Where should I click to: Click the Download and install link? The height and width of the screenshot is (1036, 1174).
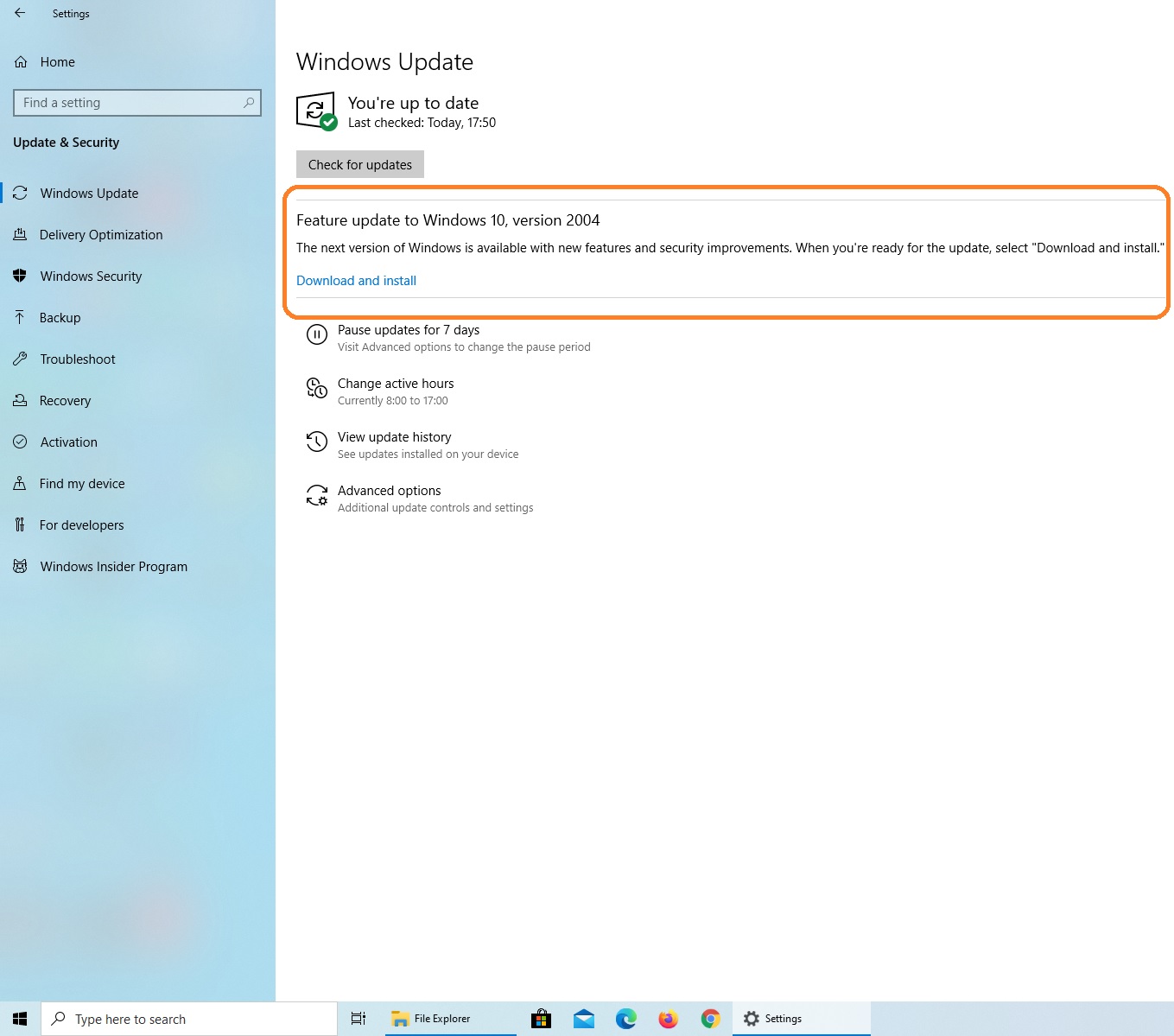[356, 281]
